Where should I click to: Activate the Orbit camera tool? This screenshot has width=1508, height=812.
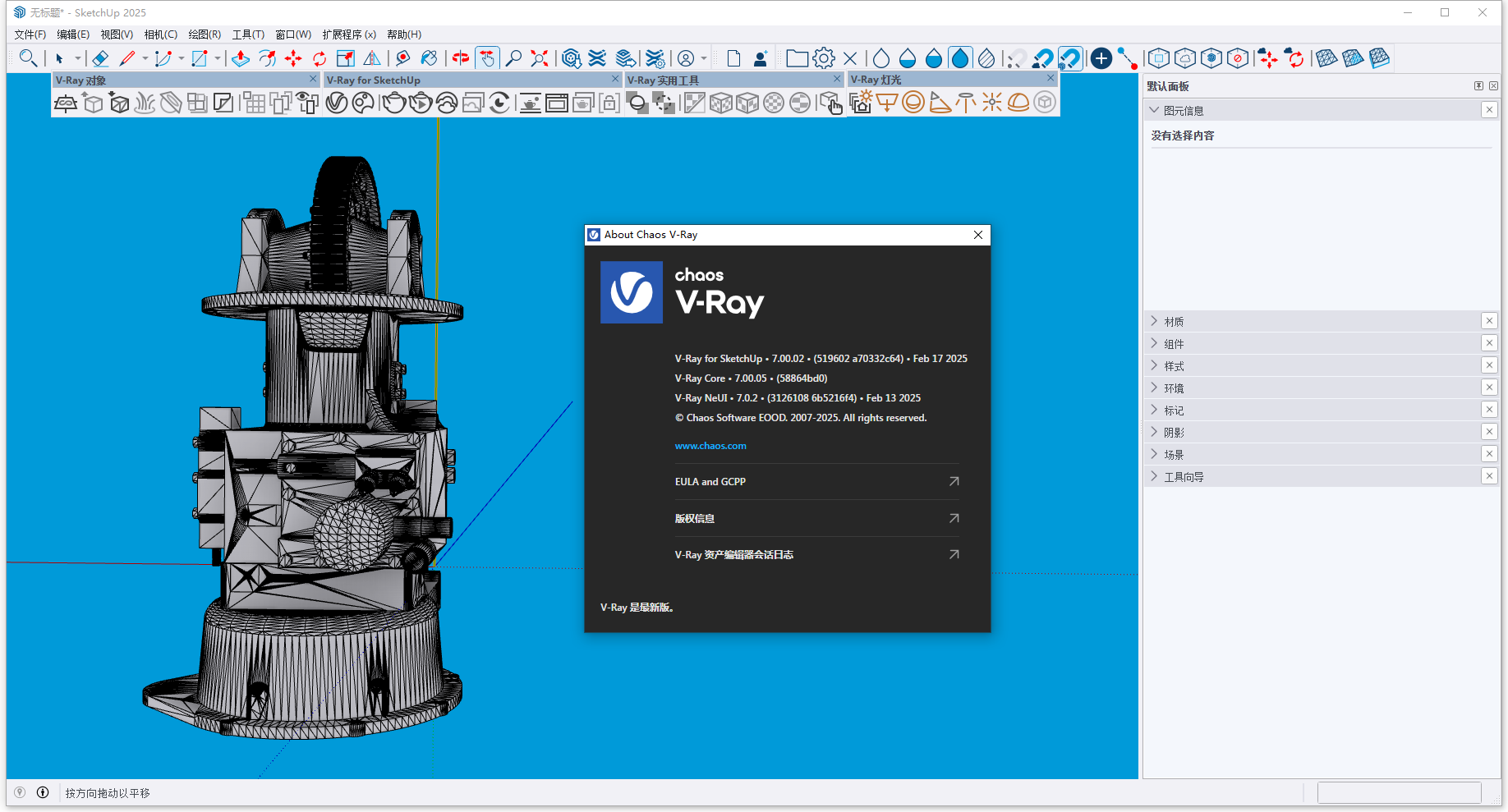point(461,58)
